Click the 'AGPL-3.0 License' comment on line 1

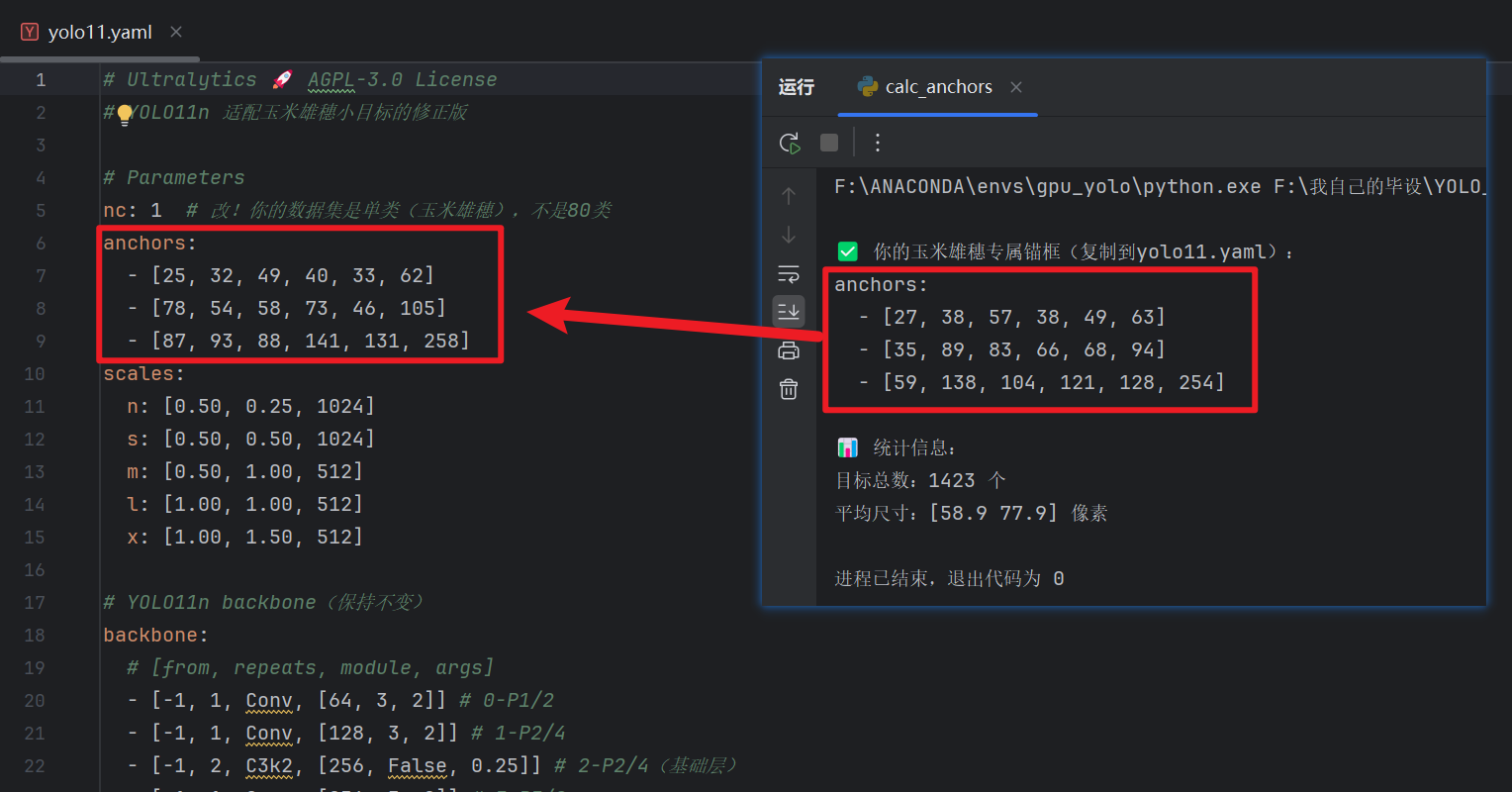[402, 79]
